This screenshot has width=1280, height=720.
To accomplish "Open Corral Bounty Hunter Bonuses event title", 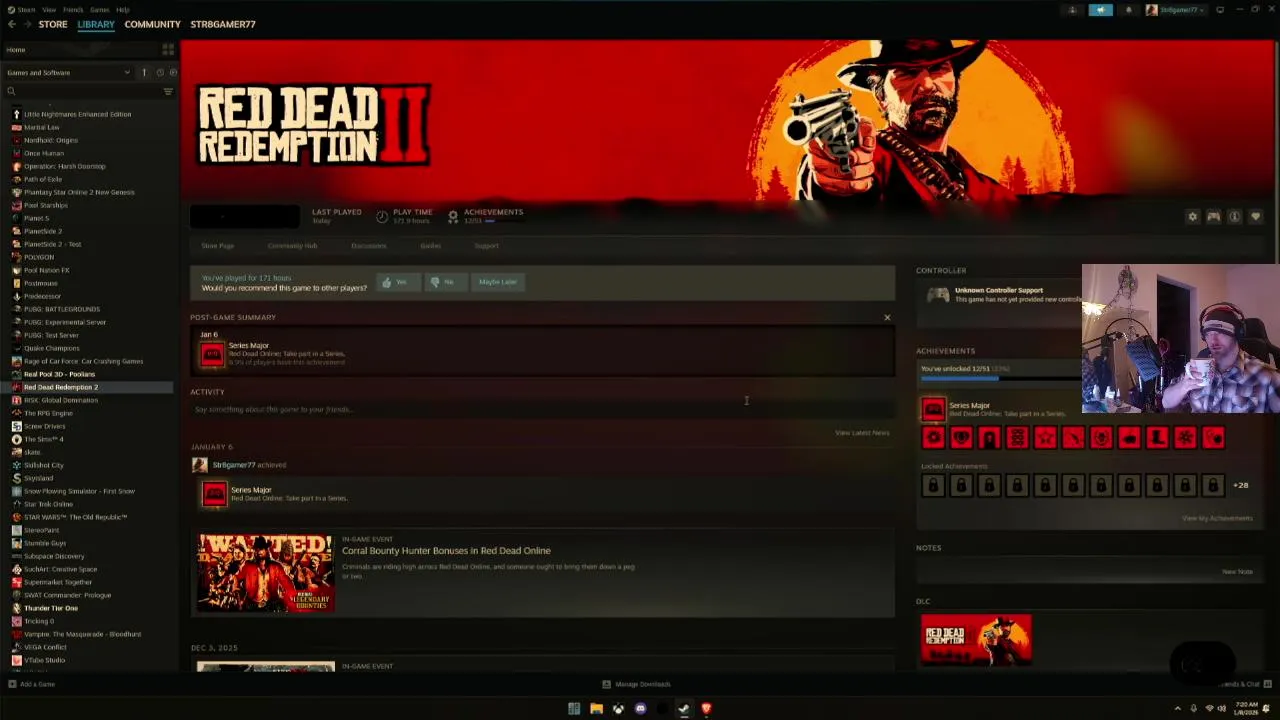I will 446,551.
